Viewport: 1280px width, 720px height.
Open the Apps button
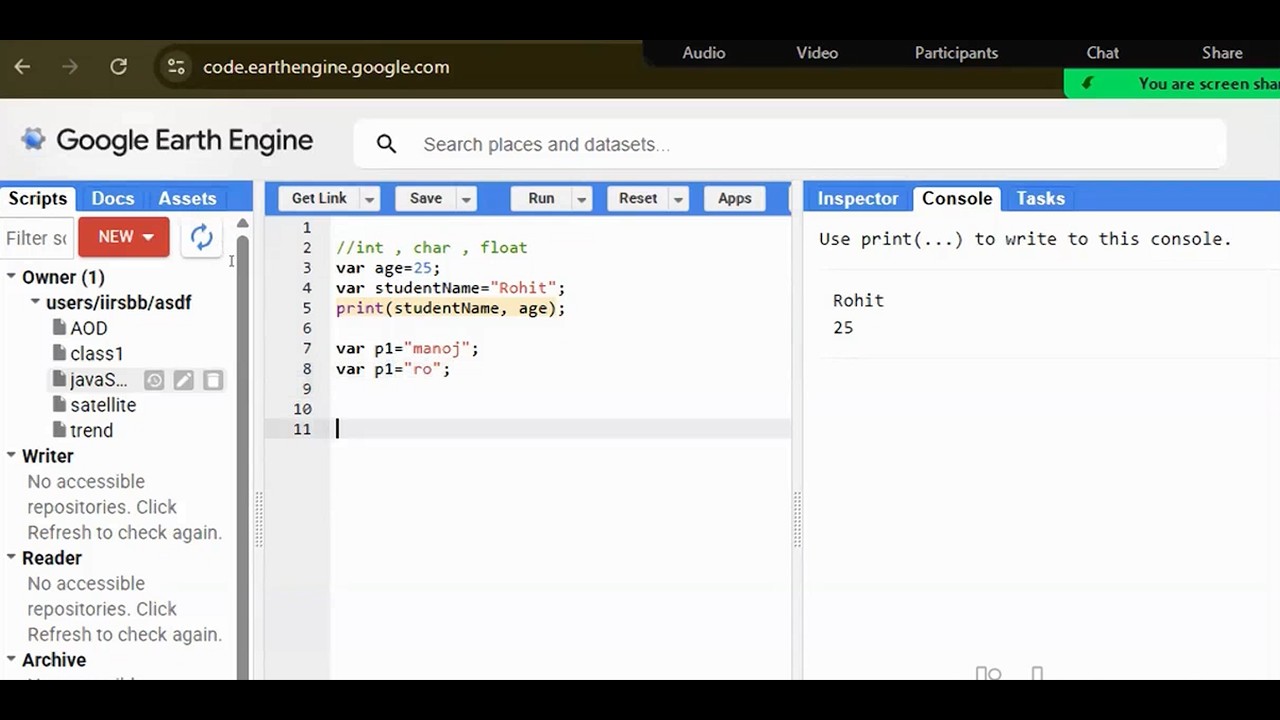pyautogui.click(x=734, y=198)
